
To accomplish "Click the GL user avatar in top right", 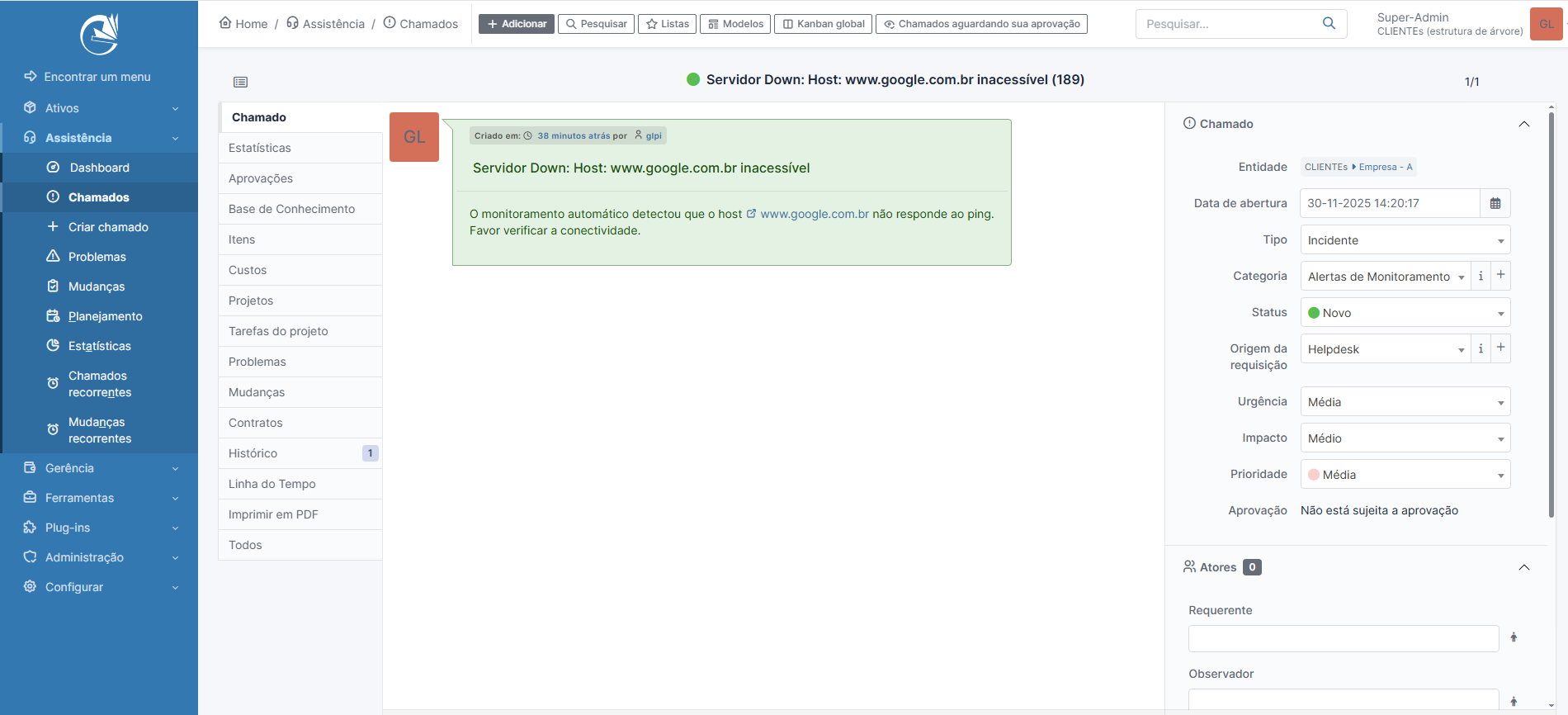I will [1546, 24].
